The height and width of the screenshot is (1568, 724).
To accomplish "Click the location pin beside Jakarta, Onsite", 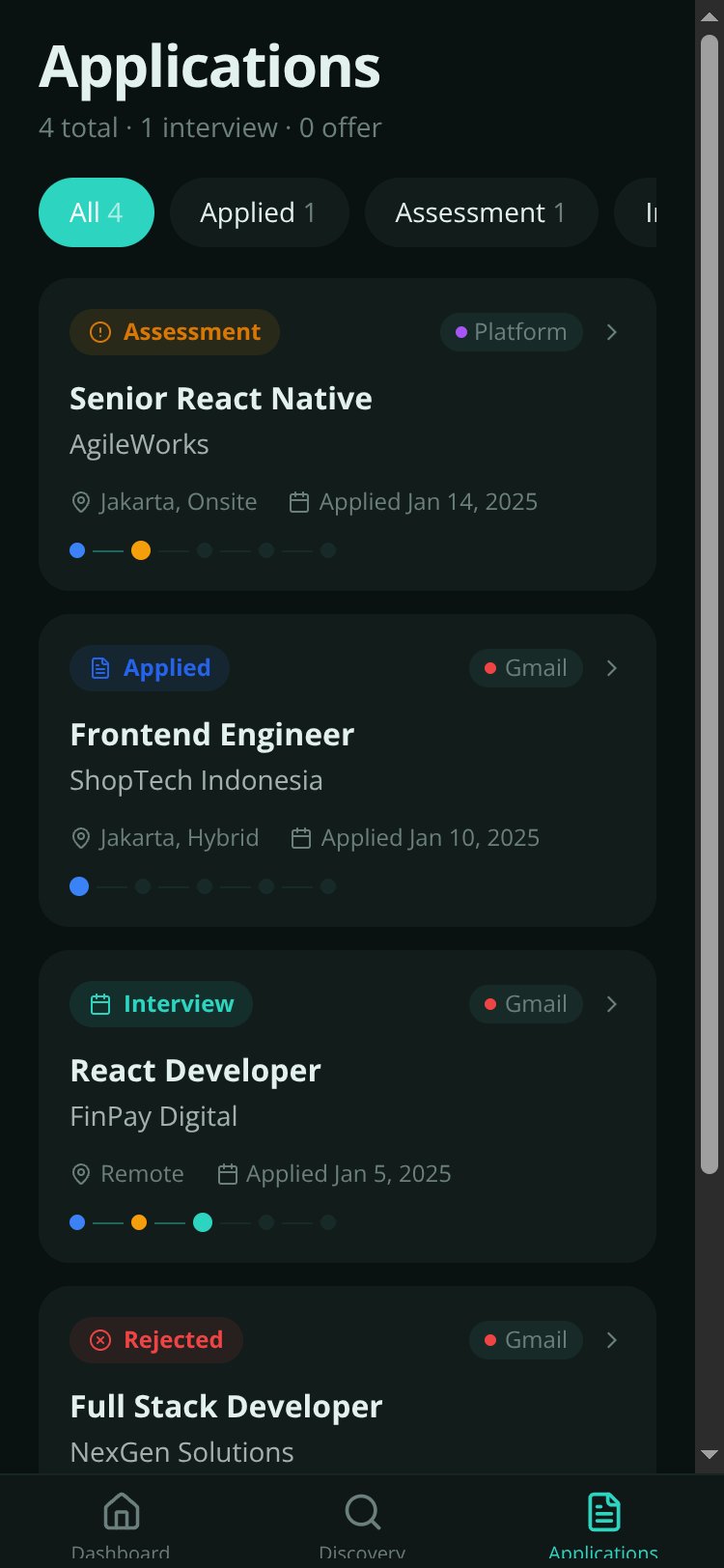I will pos(81,503).
